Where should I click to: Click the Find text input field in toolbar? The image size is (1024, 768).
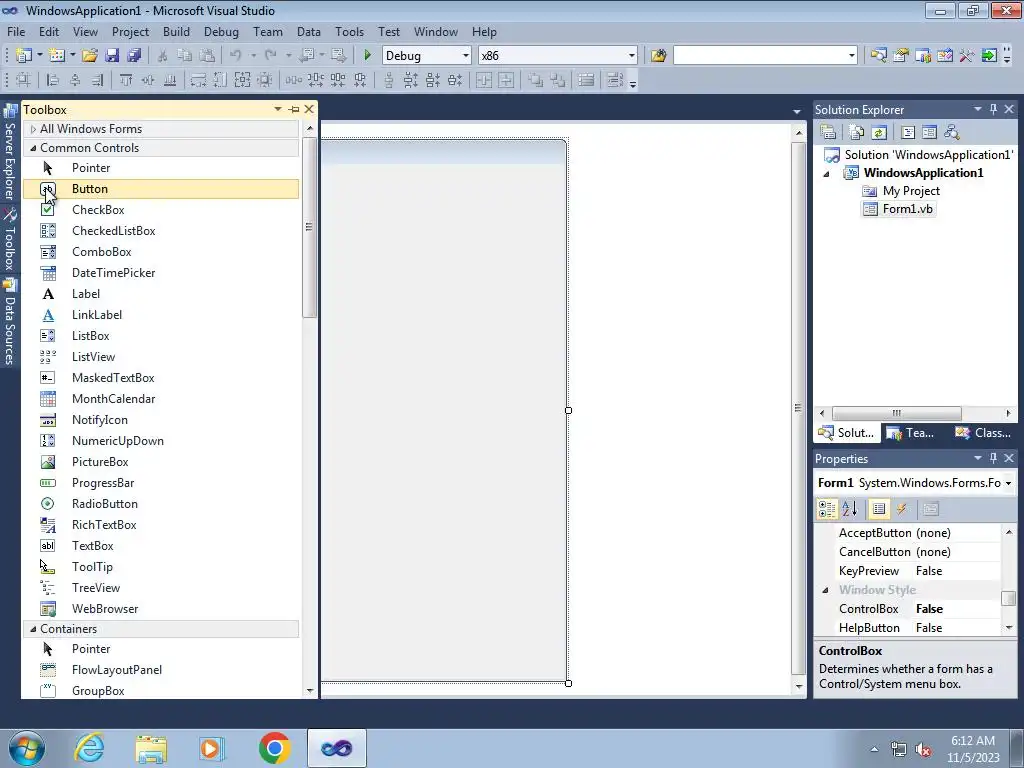(760, 56)
